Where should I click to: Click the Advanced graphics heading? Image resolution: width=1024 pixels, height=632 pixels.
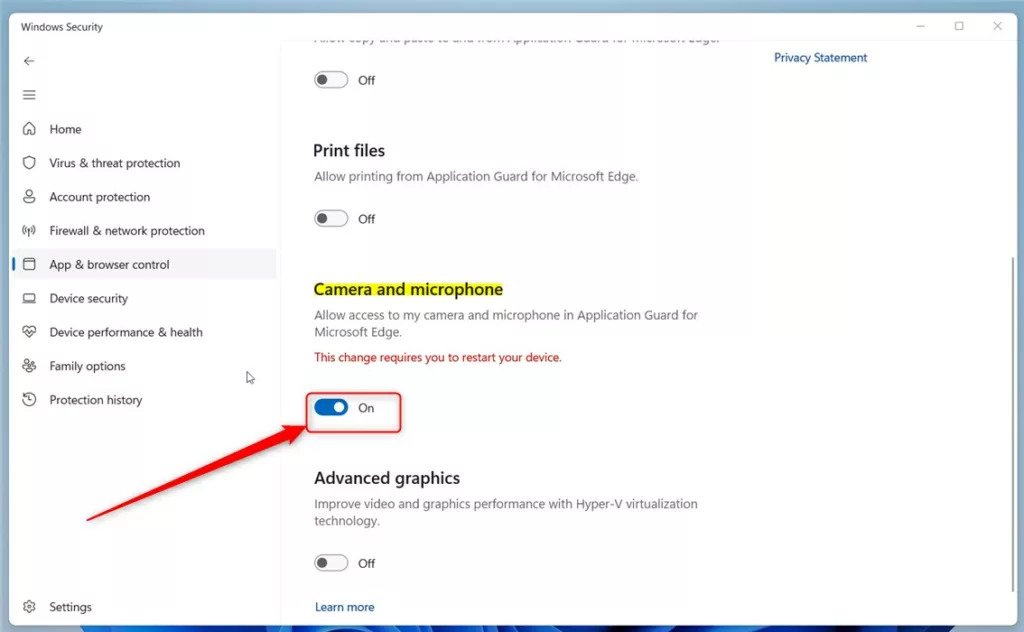point(387,478)
